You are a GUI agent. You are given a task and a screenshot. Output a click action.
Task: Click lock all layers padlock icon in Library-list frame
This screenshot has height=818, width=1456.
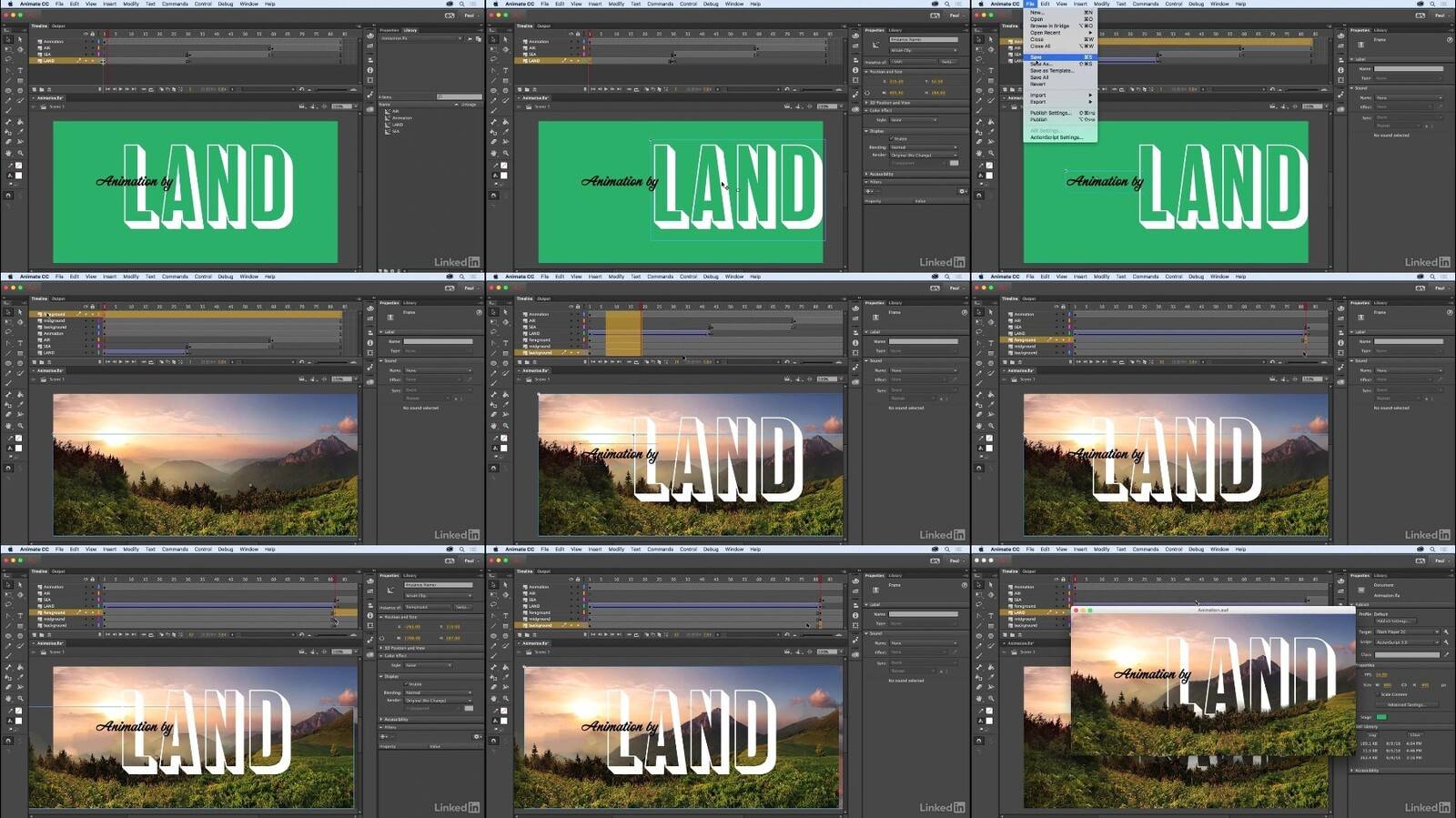click(x=93, y=34)
